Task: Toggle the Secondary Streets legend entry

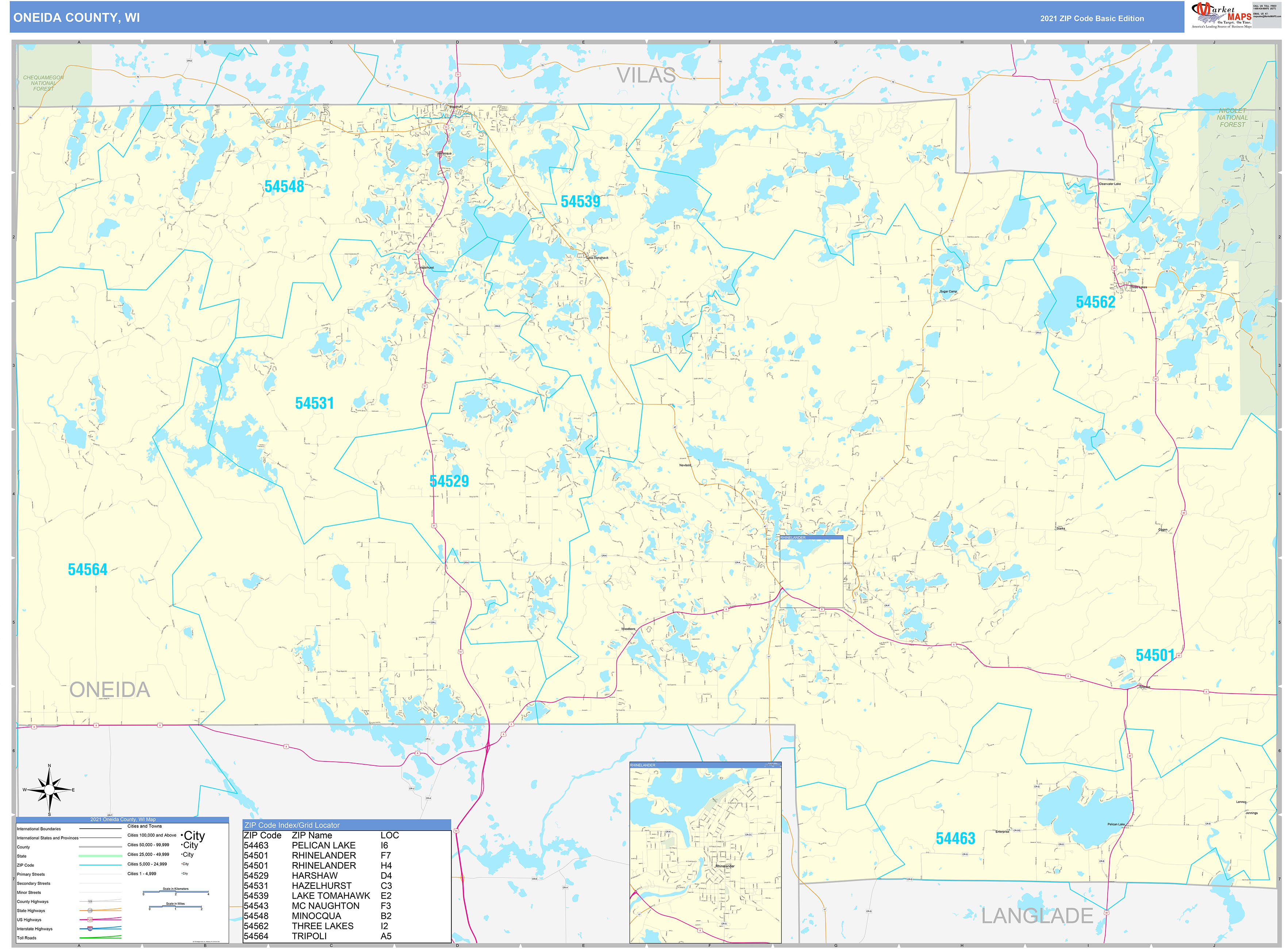Action: pos(100,883)
